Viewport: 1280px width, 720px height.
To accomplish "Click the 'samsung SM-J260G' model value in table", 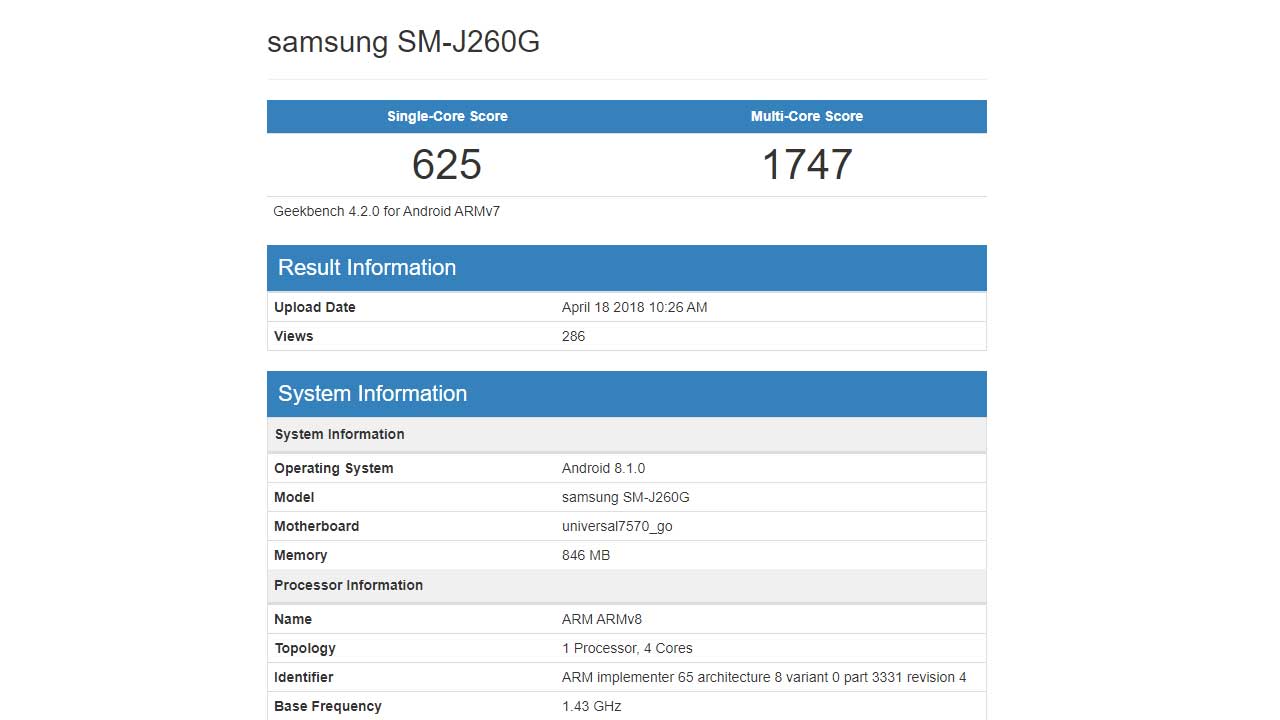I will point(626,497).
